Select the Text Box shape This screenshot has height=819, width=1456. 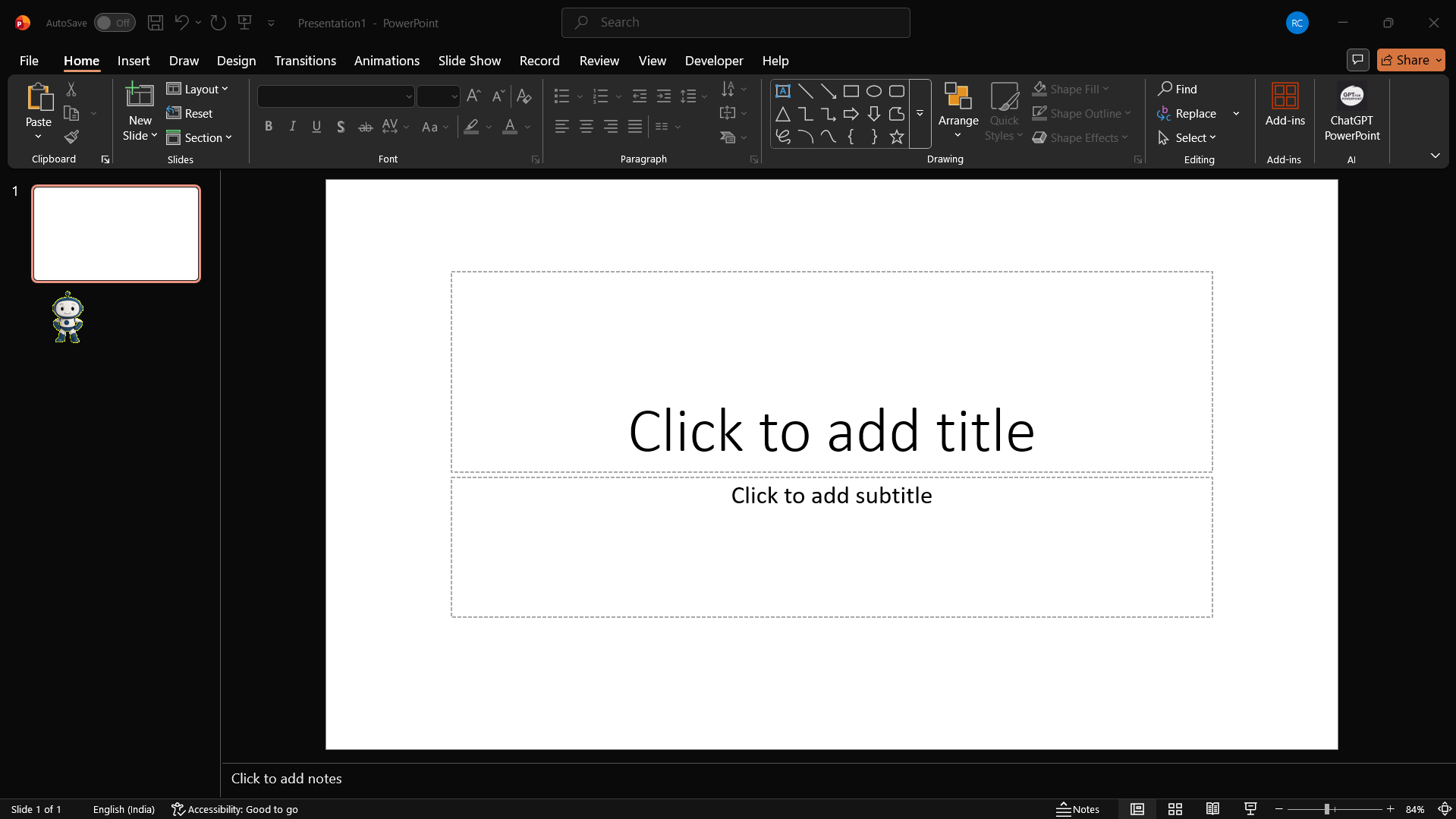[x=783, y=91]
